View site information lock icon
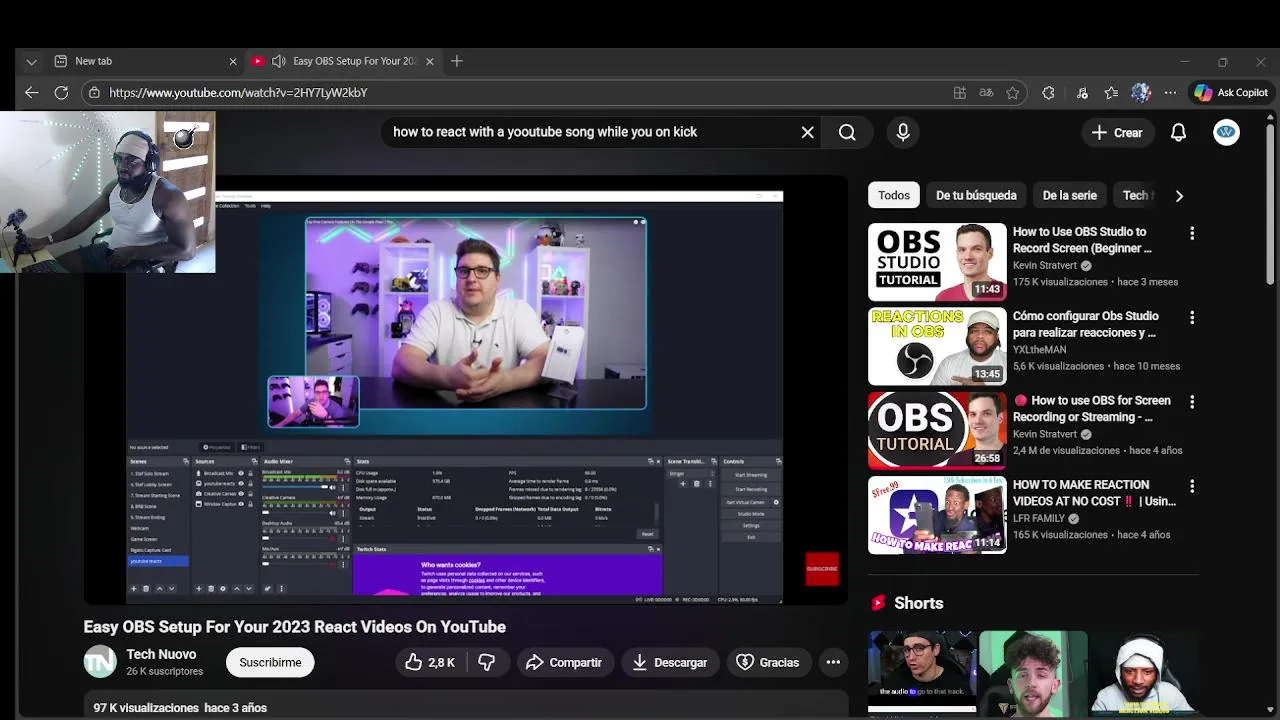This screenshot has width=1280, height=720. (x=94, y=92)
